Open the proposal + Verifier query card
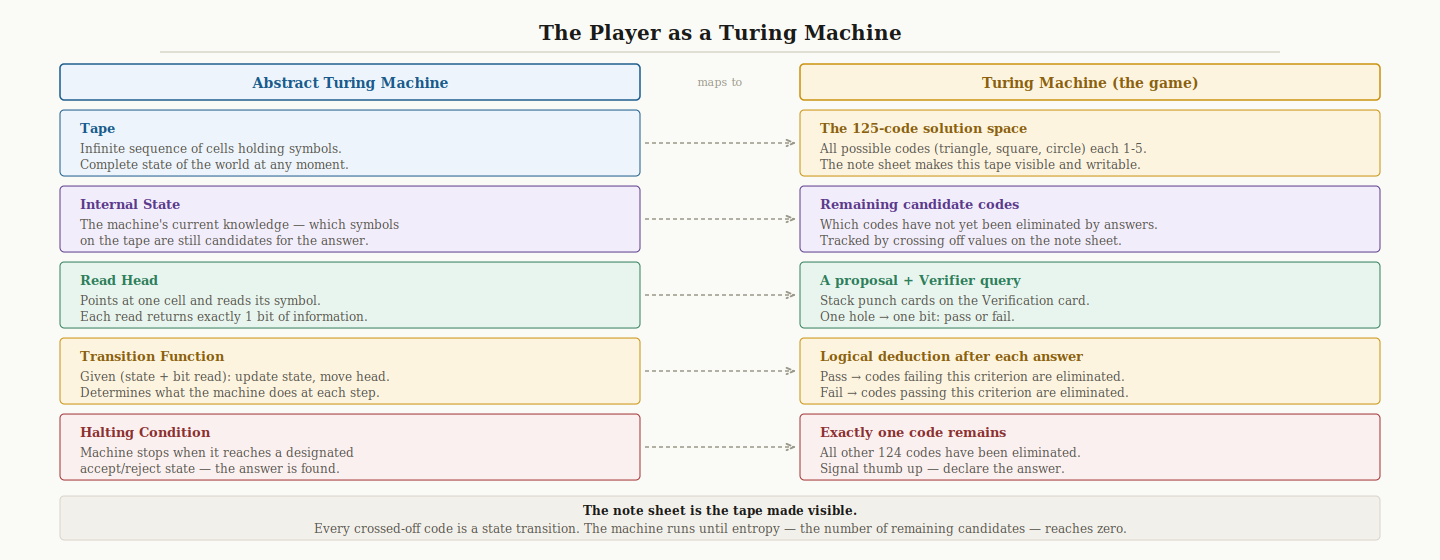This screenshot has width=1440, height=560. 1090,295
